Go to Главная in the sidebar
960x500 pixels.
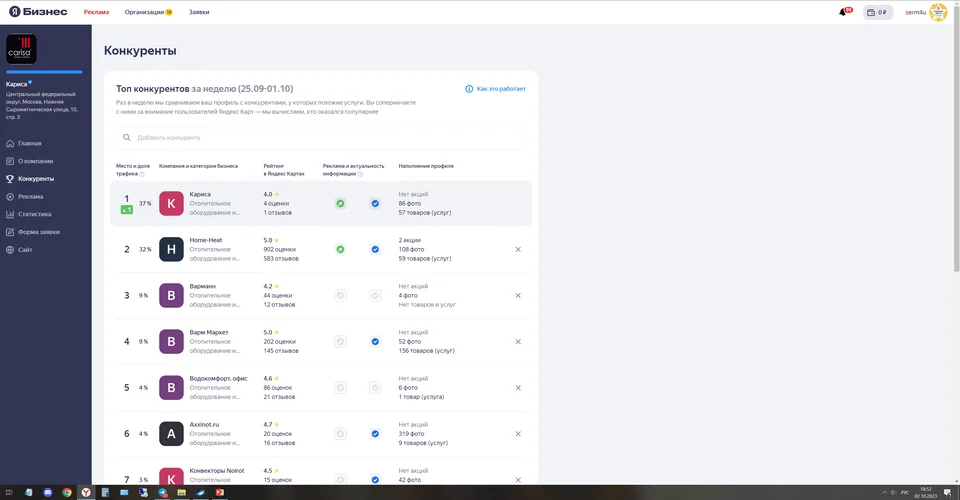coord(29,143)
